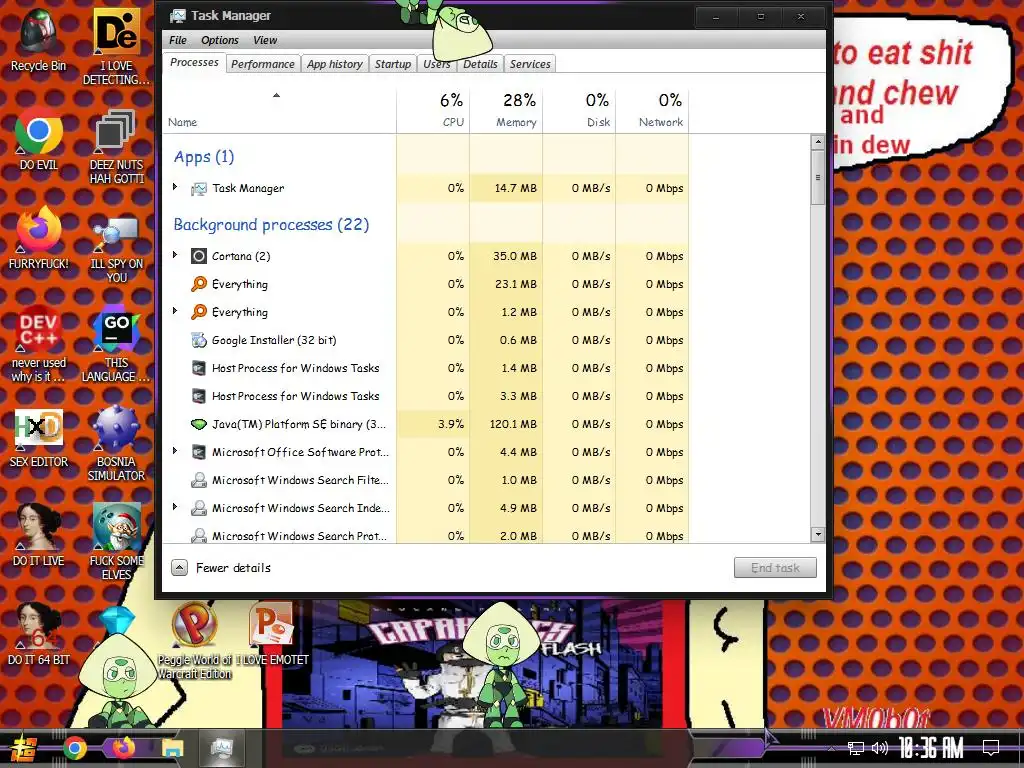This screenshot has height=768, width=1024.
Task: Open the notification center icon
Action: [x=991, y=748]
